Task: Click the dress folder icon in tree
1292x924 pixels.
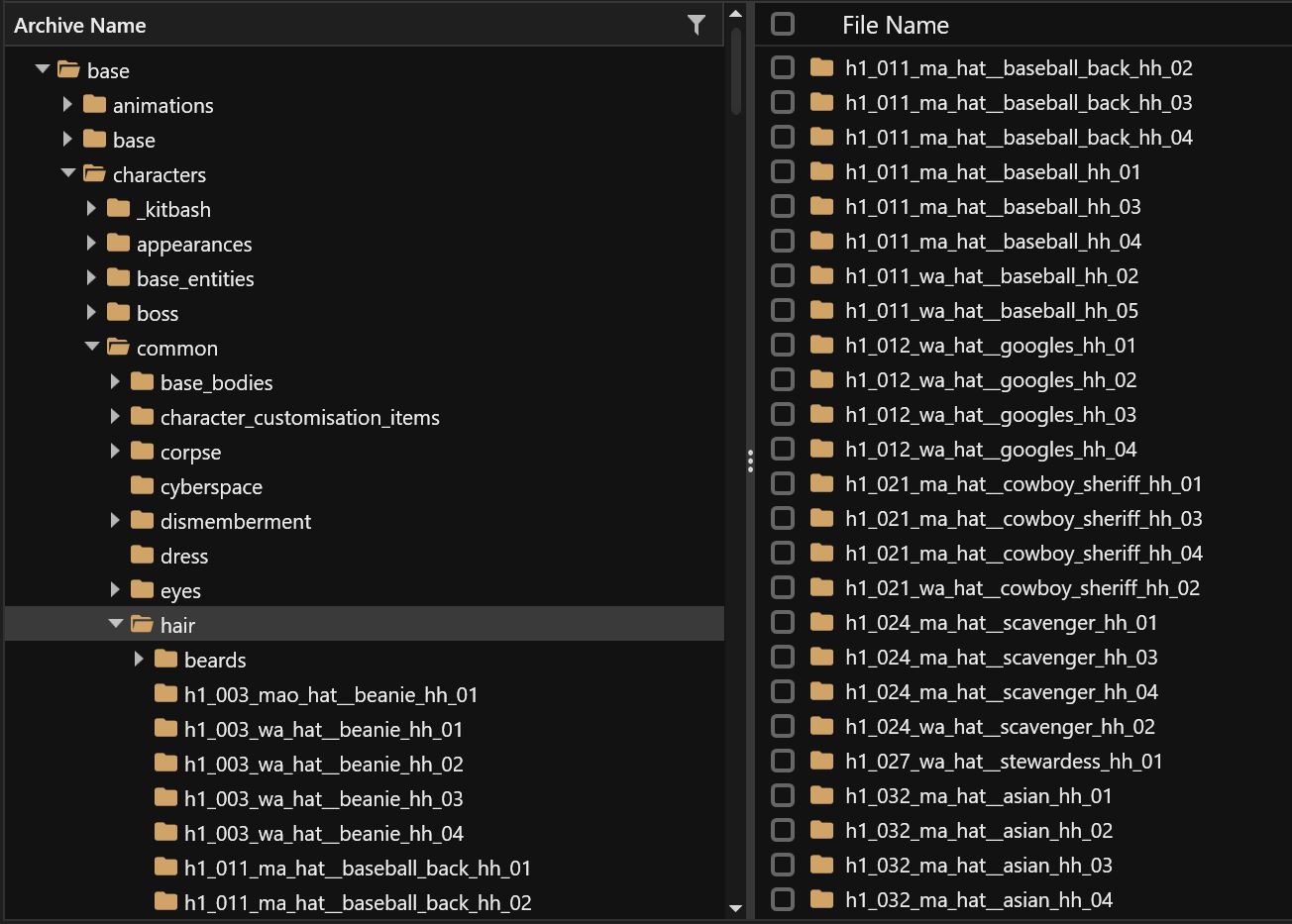Action: pos(143,556)
